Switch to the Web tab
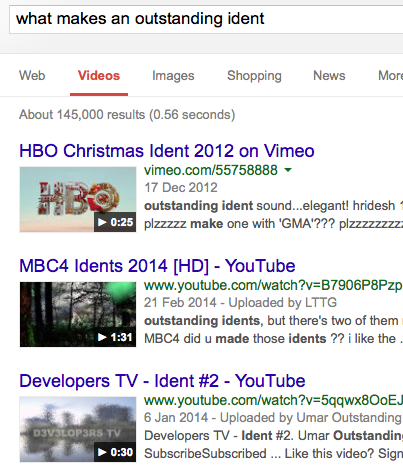This screenshot has height=470, width=403. click(x=32, y=76)
